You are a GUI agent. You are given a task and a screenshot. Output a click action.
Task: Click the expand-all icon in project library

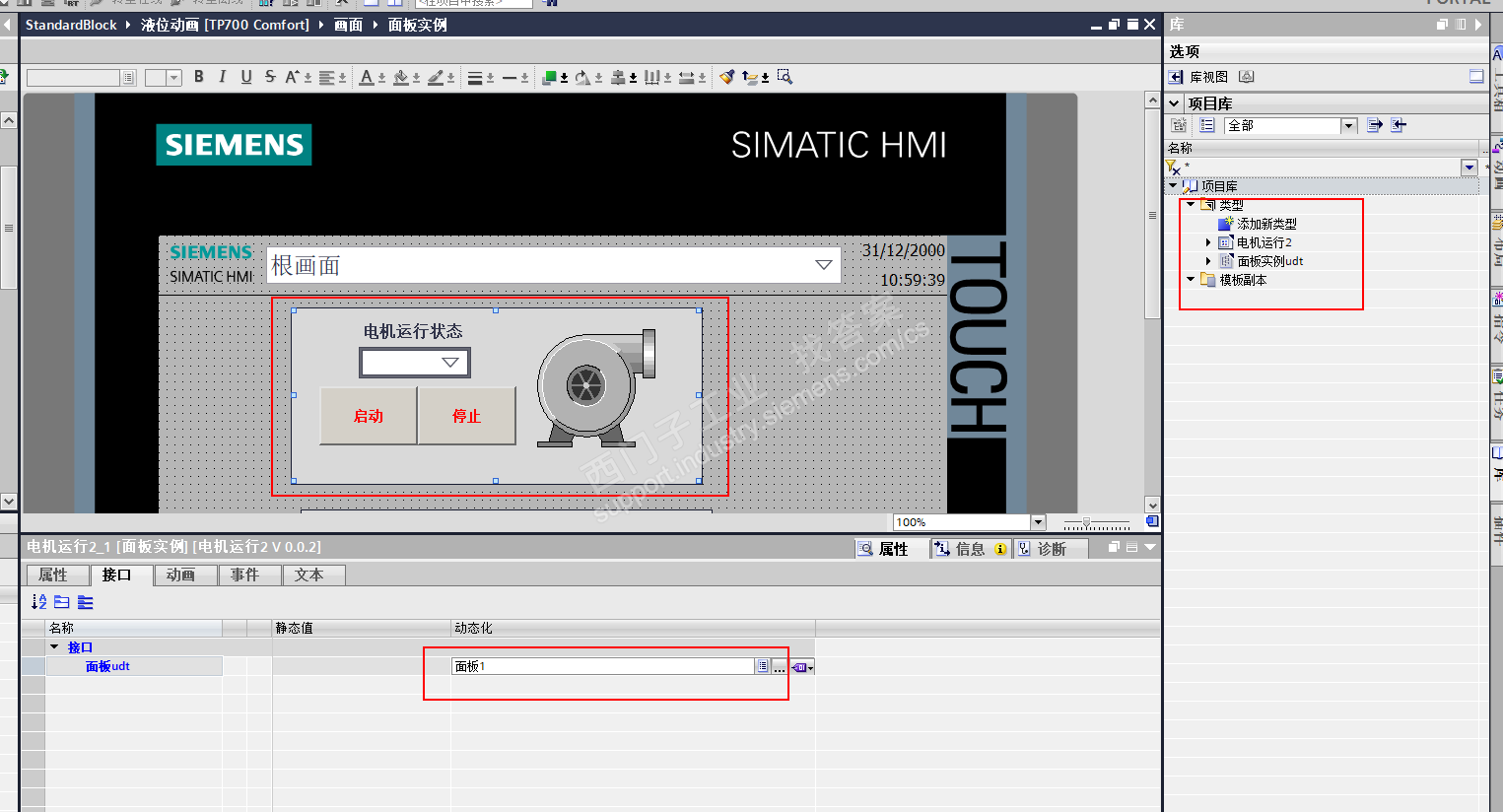(x=1375, y=125)
